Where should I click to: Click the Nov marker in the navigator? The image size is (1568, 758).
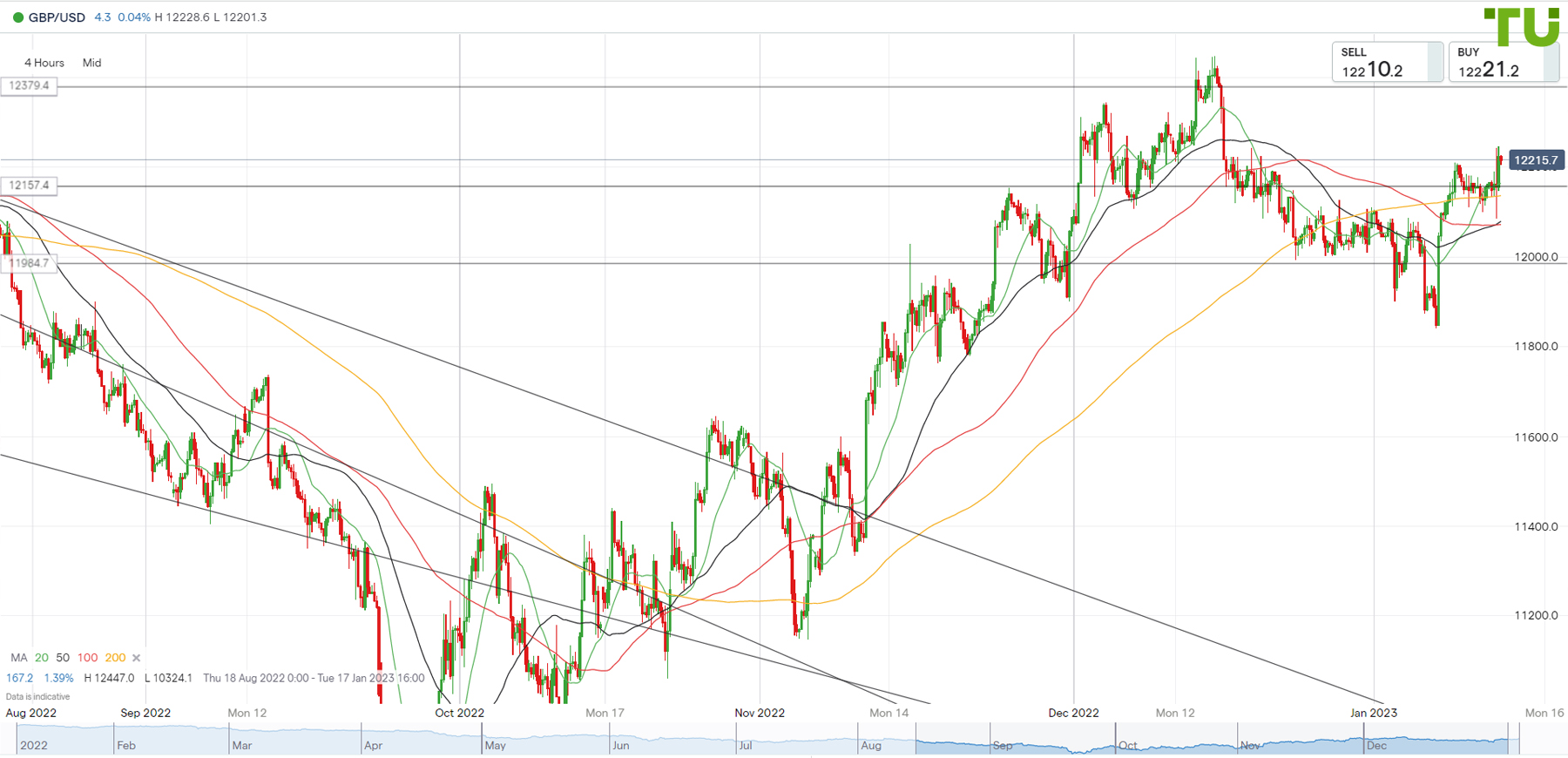point(1251,746)
